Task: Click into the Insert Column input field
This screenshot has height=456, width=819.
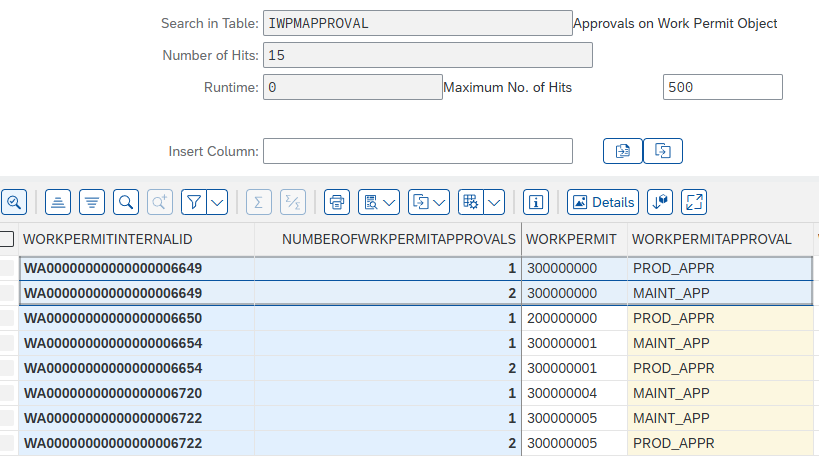Action: pyautogui.click(x=417, y=151)
